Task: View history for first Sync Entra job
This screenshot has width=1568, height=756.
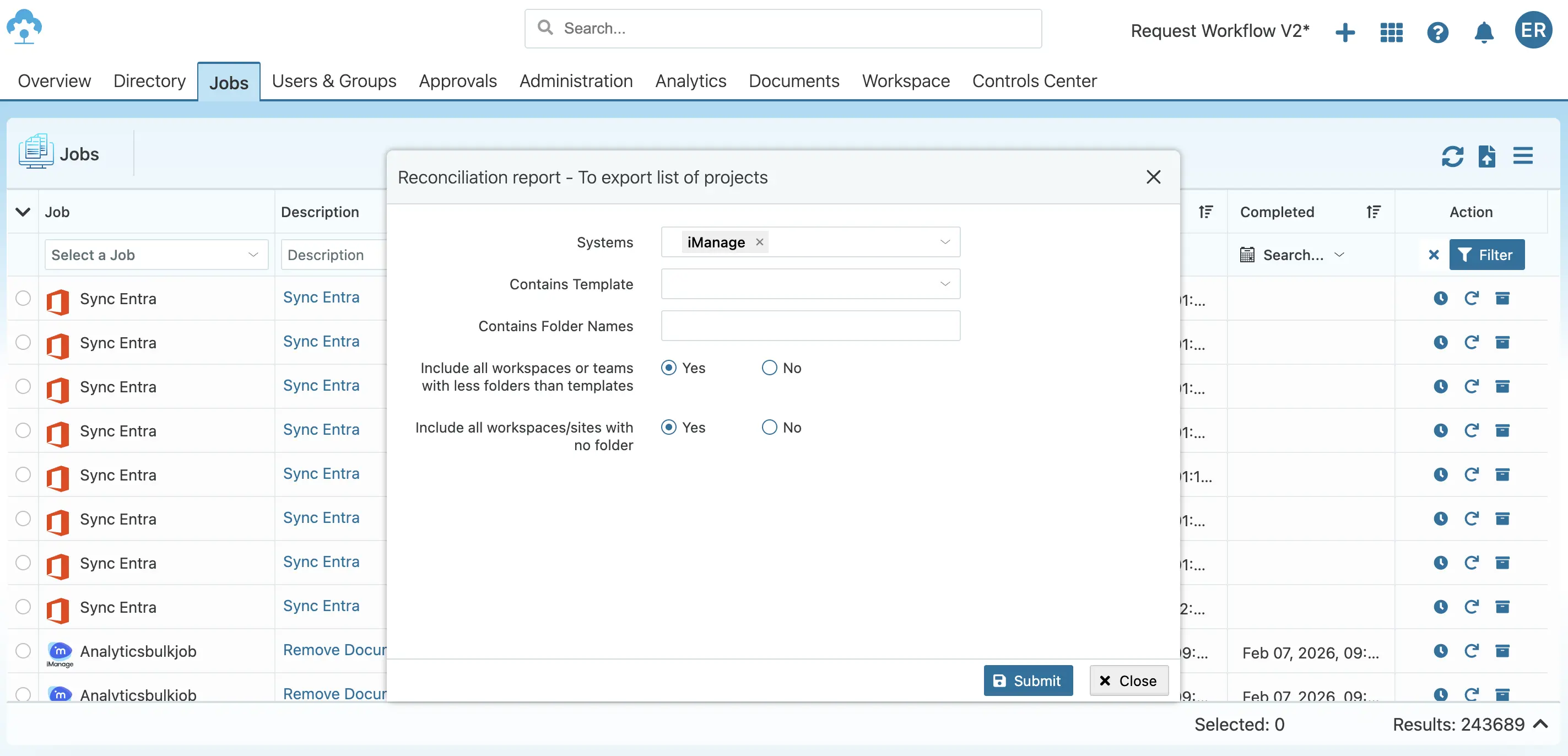Action: coord(1440,298)
